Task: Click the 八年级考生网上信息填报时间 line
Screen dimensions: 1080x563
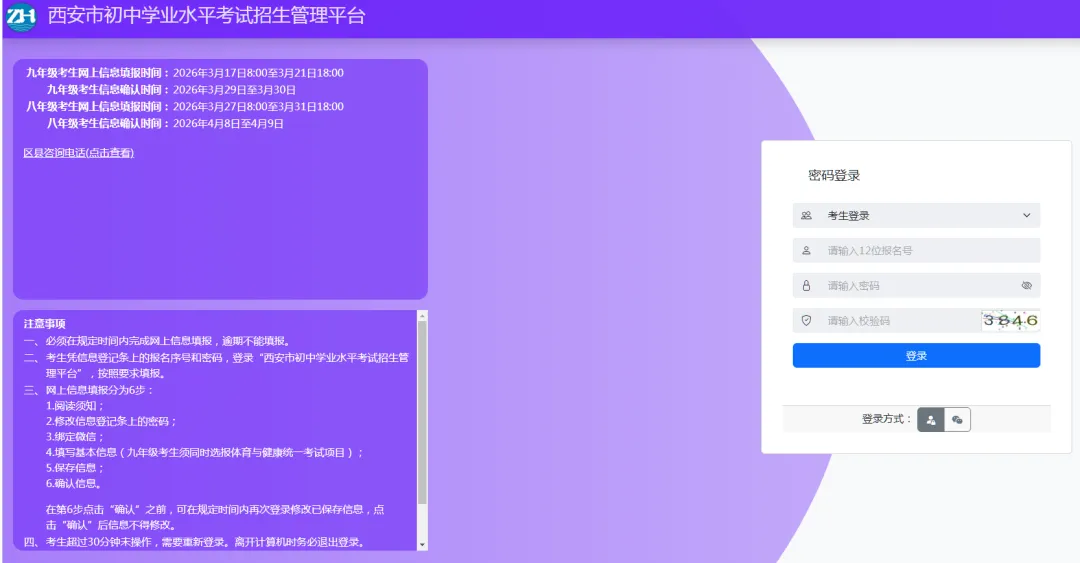Action: point(185,107)
